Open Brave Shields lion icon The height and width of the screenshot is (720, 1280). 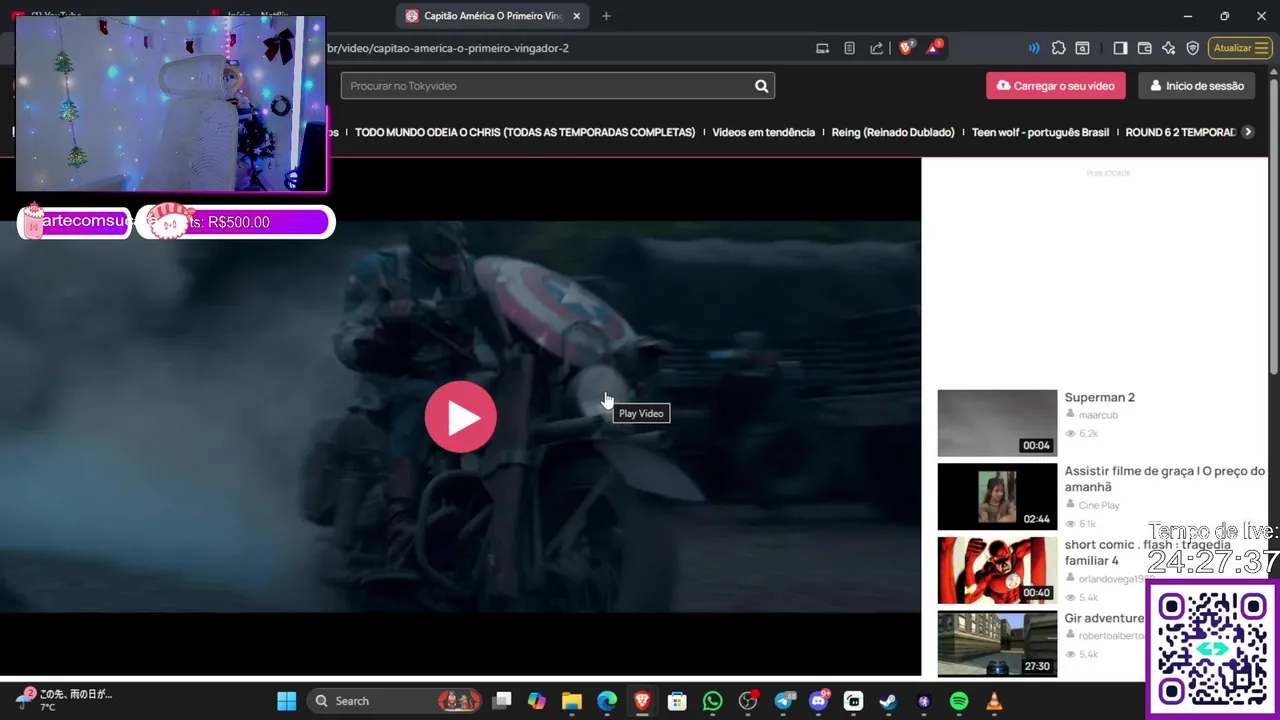click(x=906, y=47)
